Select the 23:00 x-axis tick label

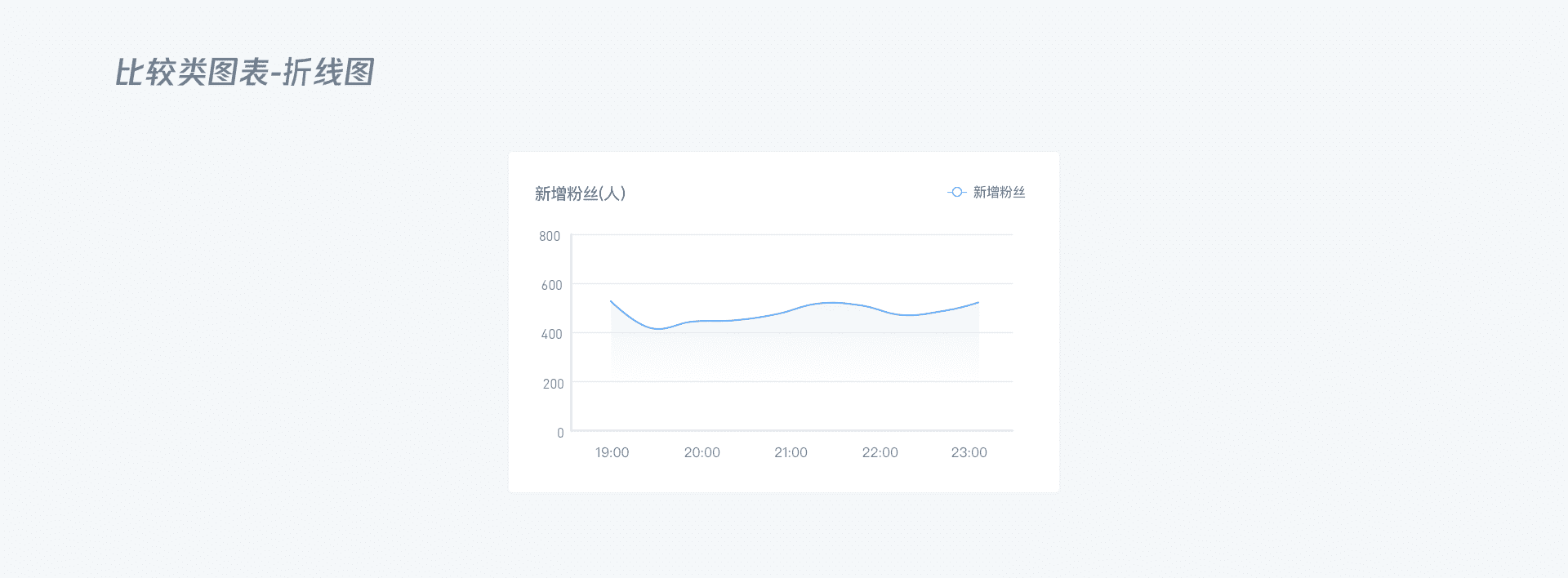[x=969, y=452]
